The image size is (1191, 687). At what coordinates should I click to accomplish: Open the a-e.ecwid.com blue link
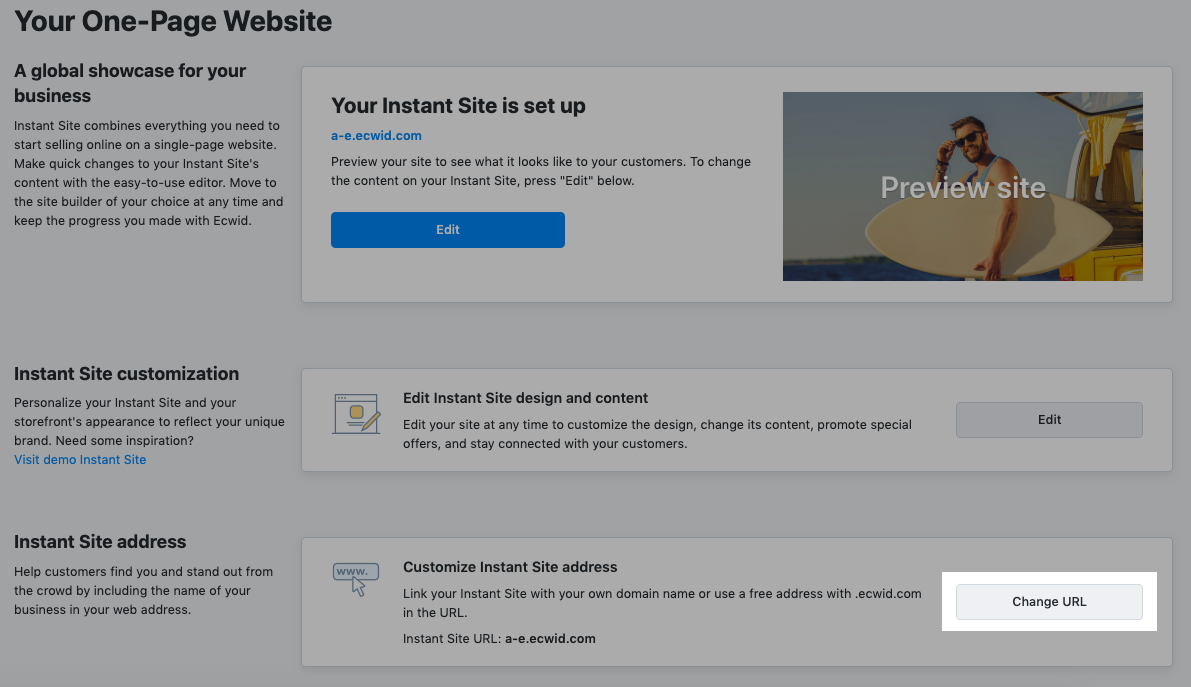point(376,135)
